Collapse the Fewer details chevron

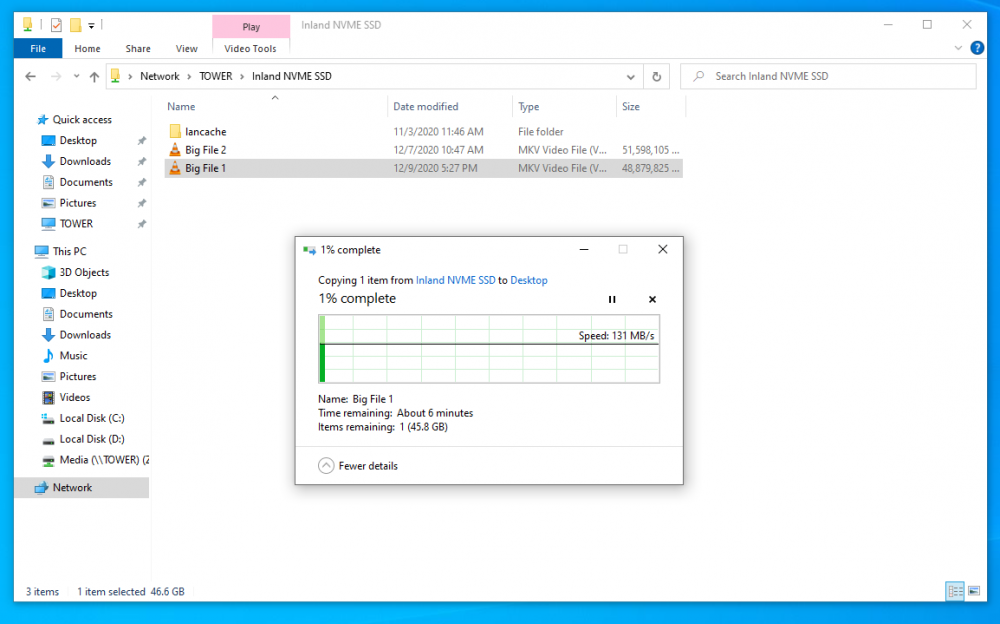pyautogui.click(x=326, y=466)
